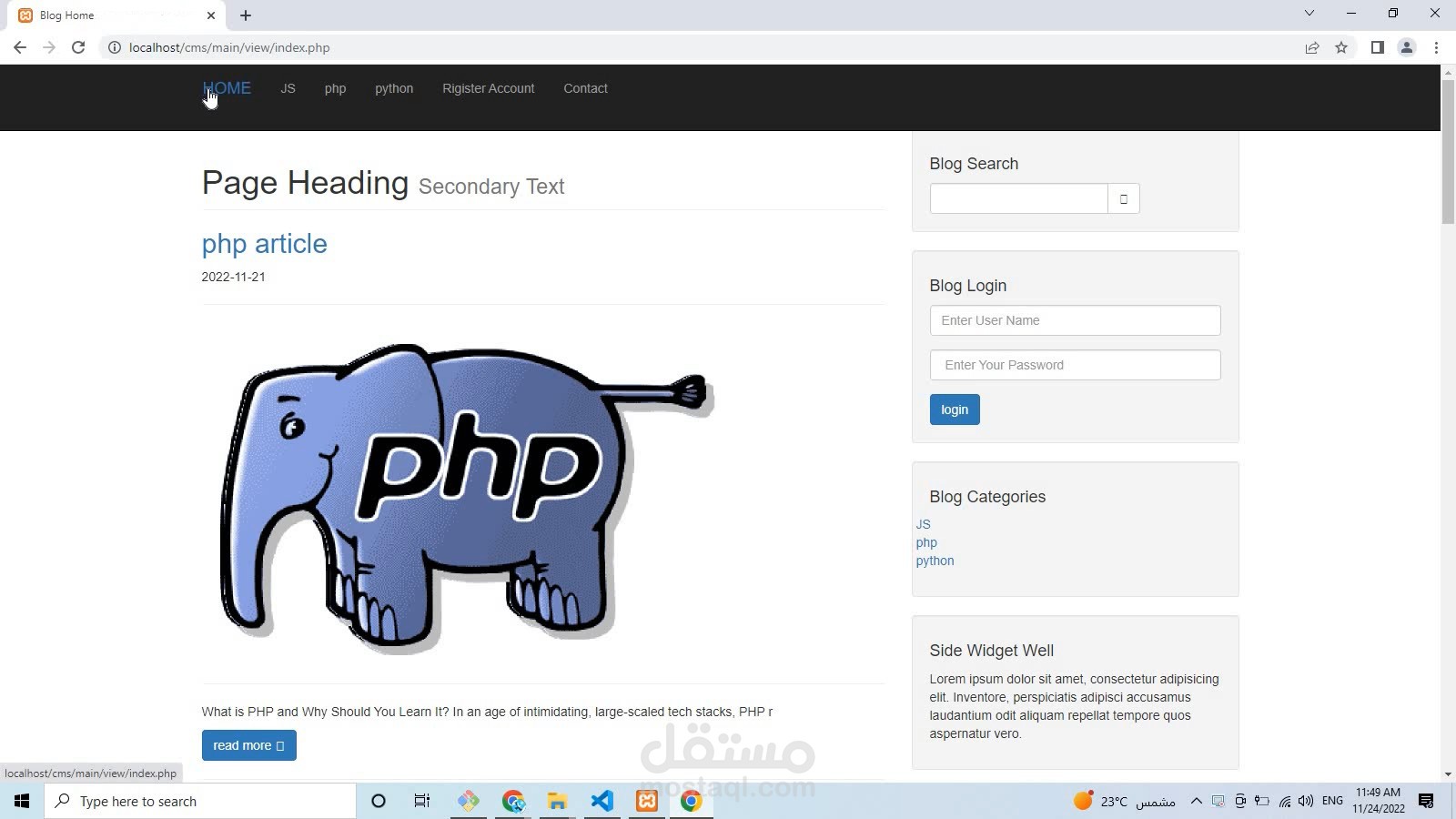The height and width of the screenshot is (819, 1456).
Task: Open network Wi-Fi tray icon
Action: [1284, 801]
